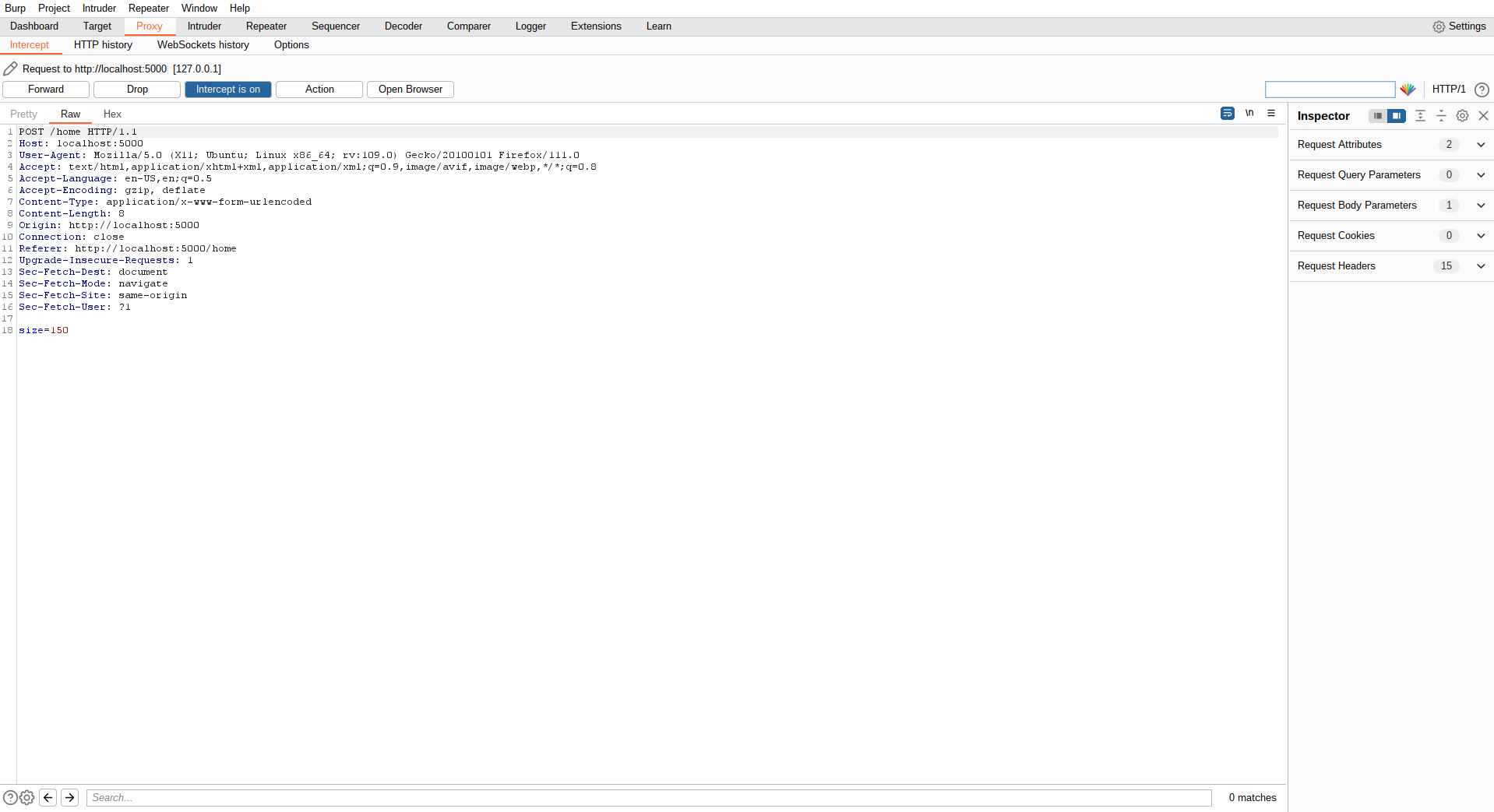1494x812 pixels.
Task: Click the bottom Search field
Action: coord(649,797)
